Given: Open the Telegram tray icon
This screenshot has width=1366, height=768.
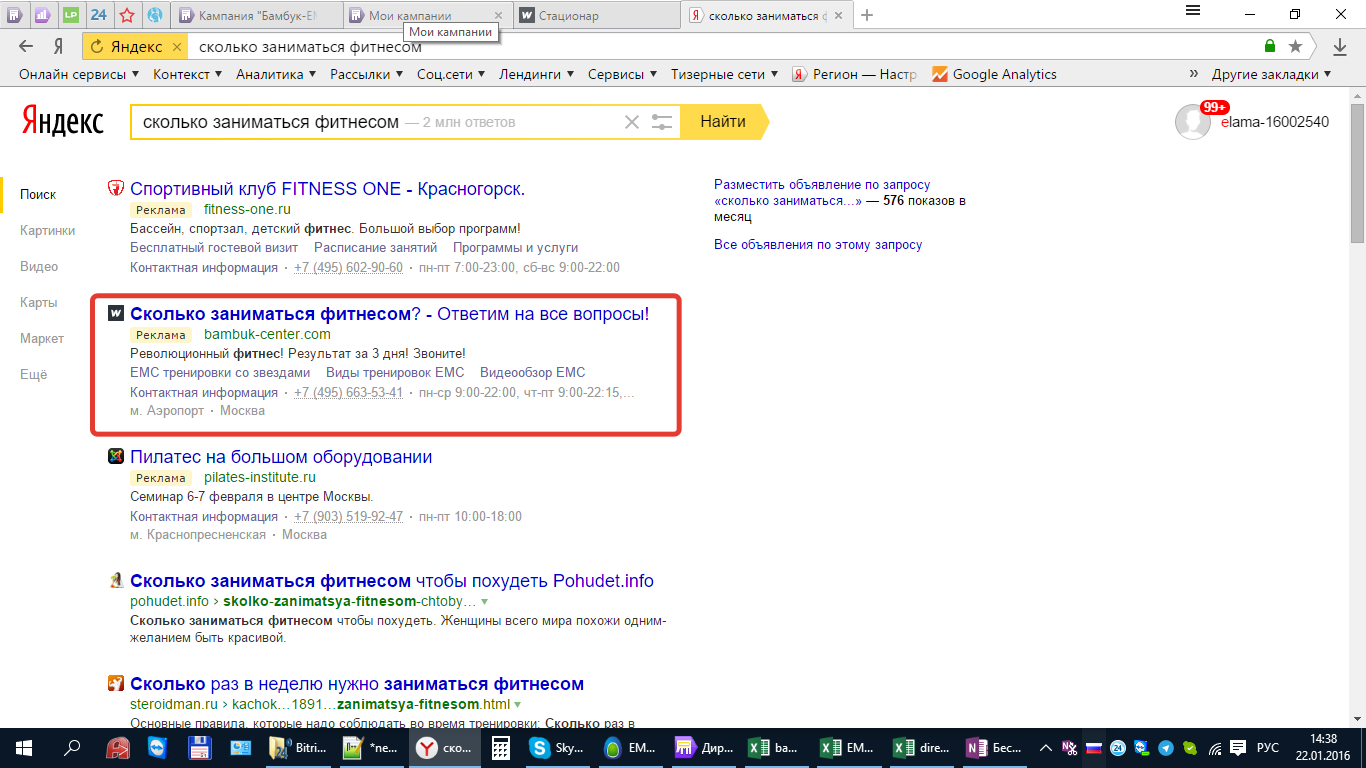Looking at the screenshot, I should pyautogui.click(x=1165, y=748).
